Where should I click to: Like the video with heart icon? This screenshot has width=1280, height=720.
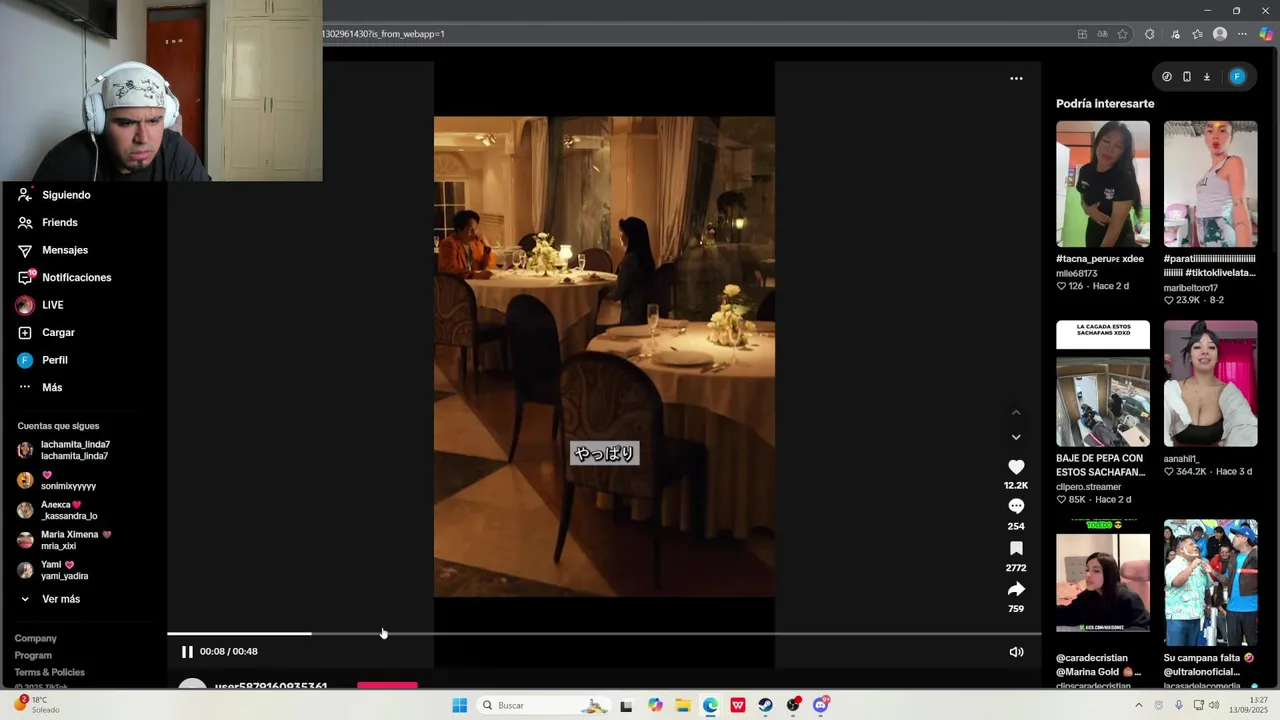[x=1016, y=467]
